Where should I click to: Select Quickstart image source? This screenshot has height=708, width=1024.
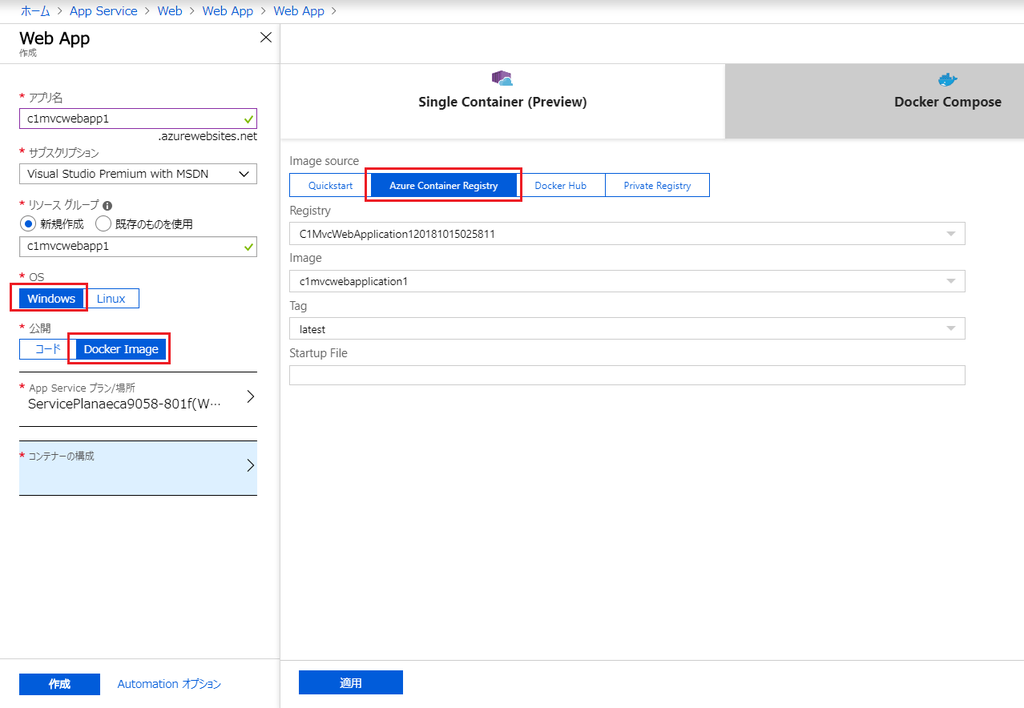[x=330, y=185]
